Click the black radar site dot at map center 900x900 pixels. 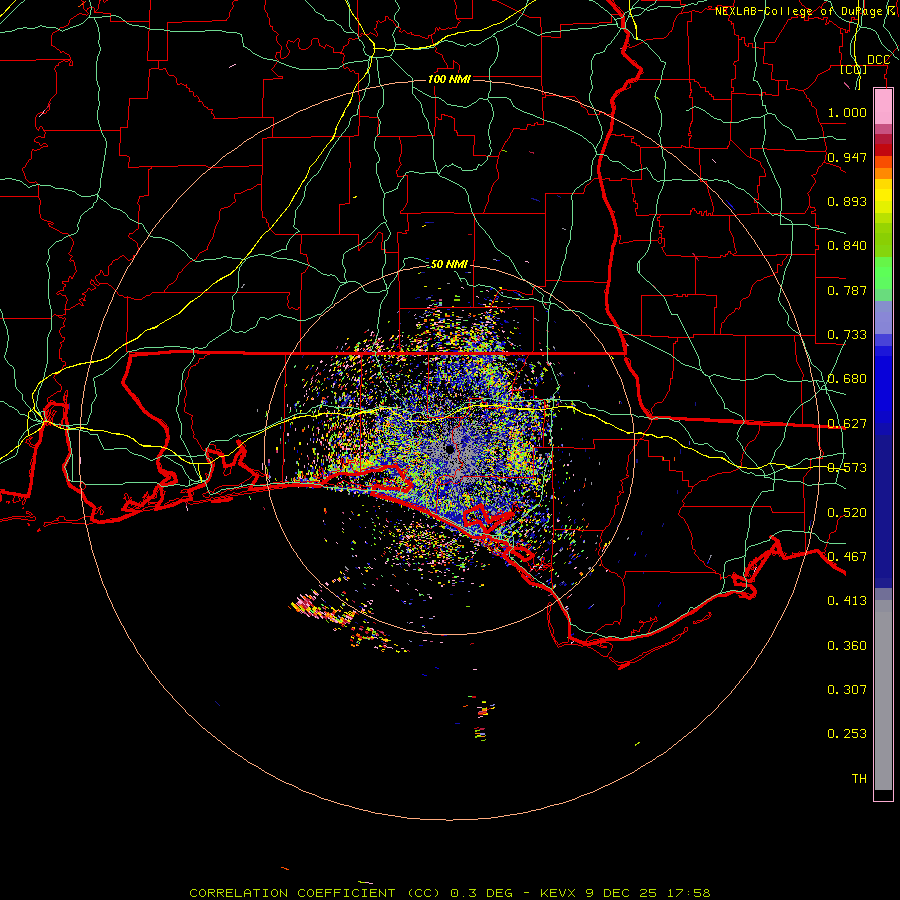click(x=449, y=449)
